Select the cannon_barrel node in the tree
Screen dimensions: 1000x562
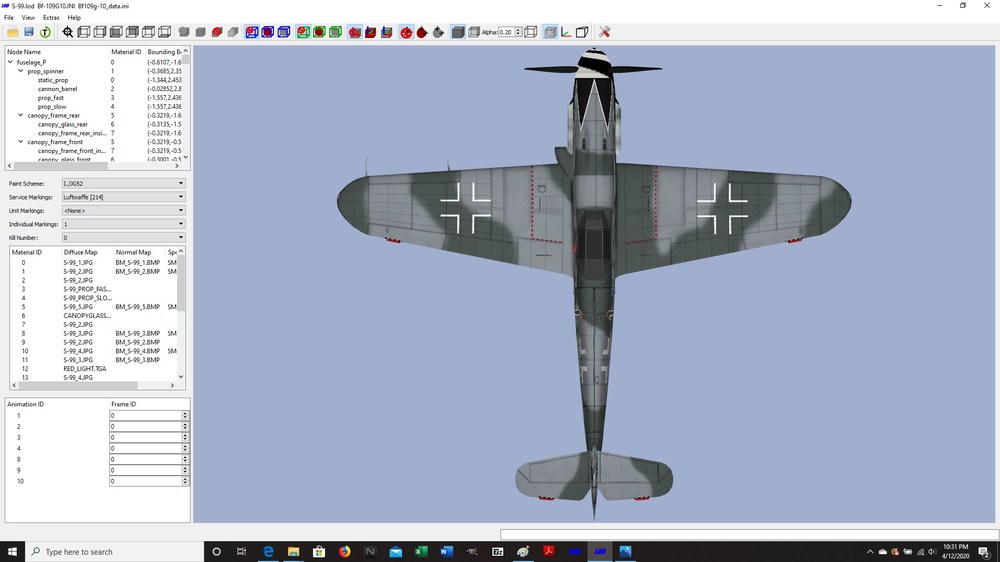(57, 89)
